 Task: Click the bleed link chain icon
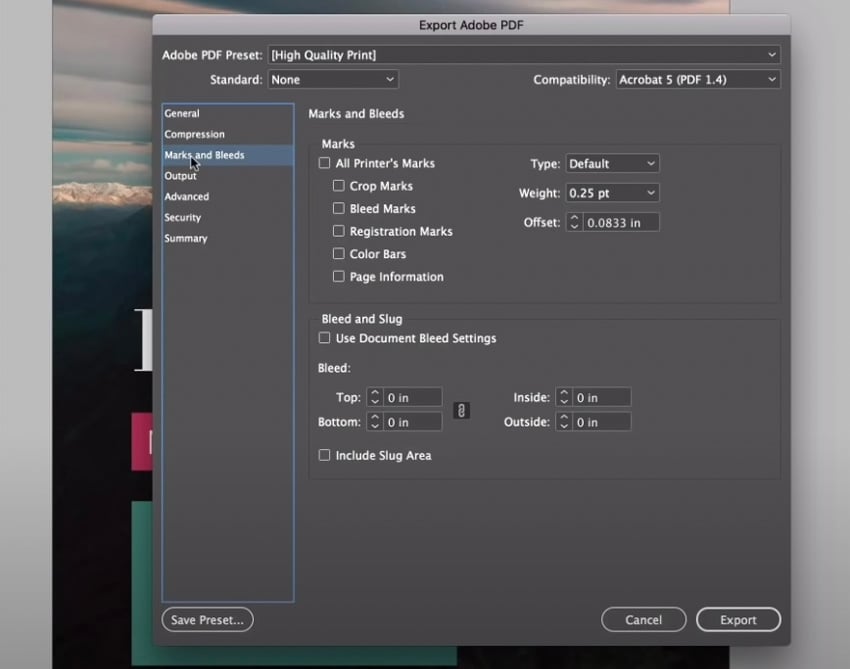[461, 410]
